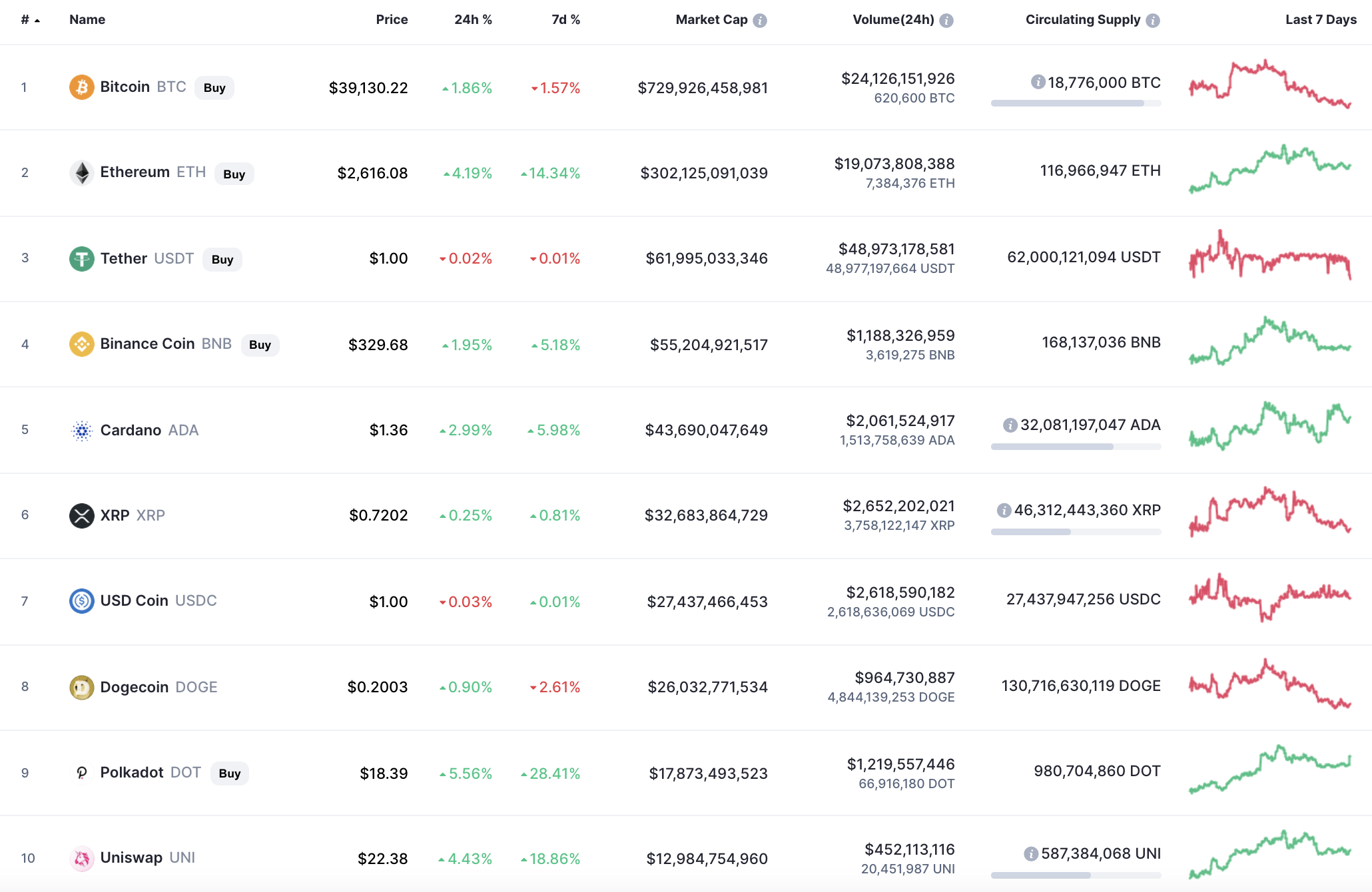
Task: Click info icon beside Volume(24h) header
Action: click(x=946, y=21)
